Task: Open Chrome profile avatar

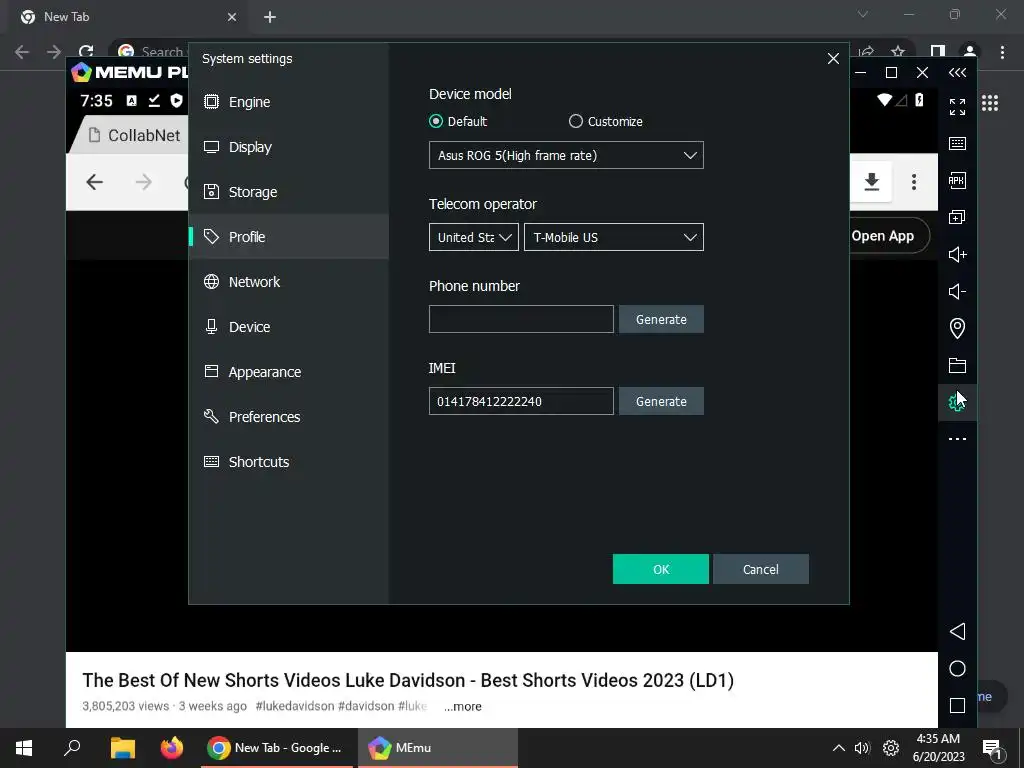Action: click(970, 52)
